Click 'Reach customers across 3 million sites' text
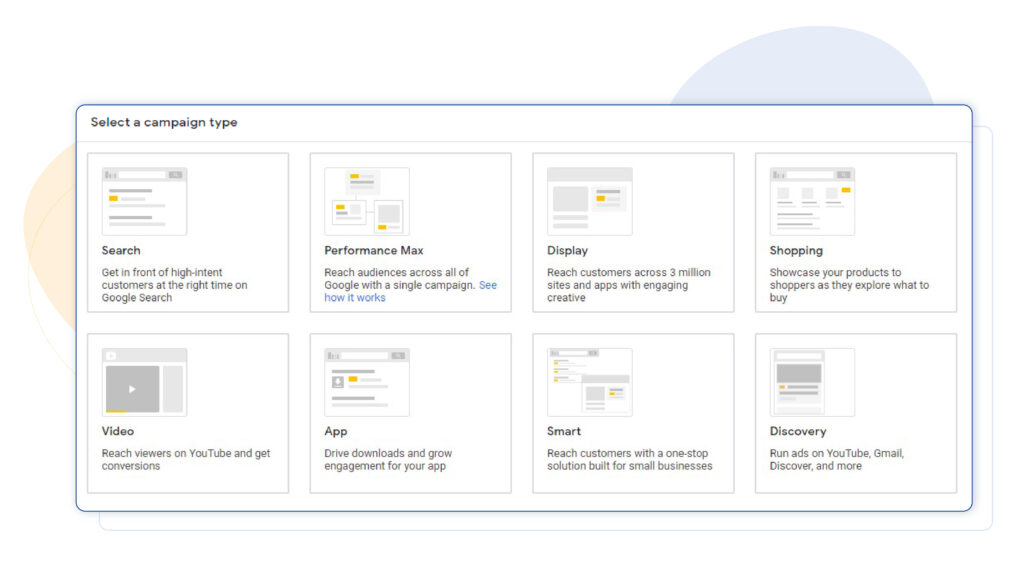 (629, 285)
